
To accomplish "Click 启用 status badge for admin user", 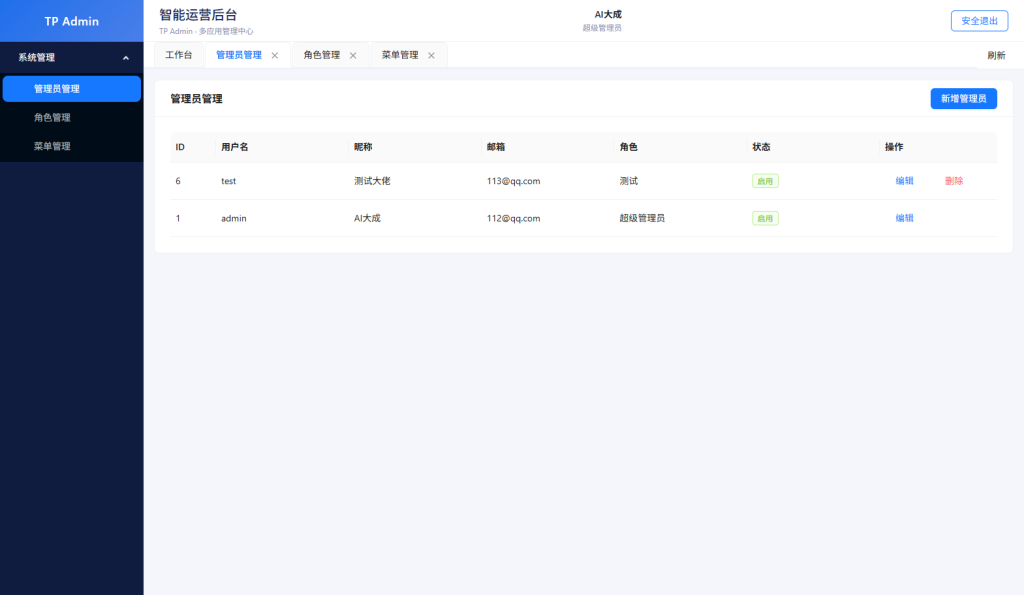I will coord(765,218).
